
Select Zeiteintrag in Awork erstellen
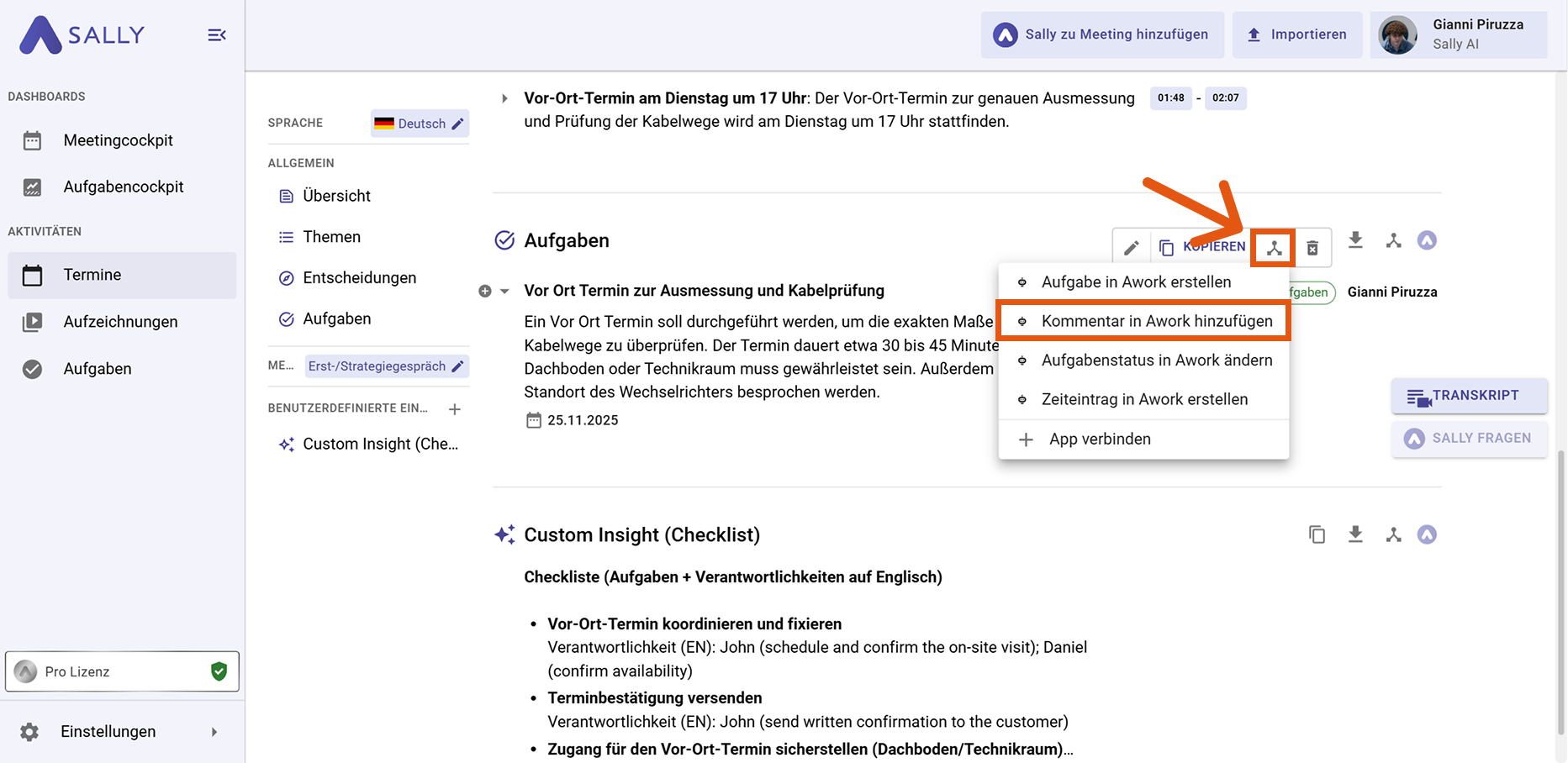click(1143, 399)
